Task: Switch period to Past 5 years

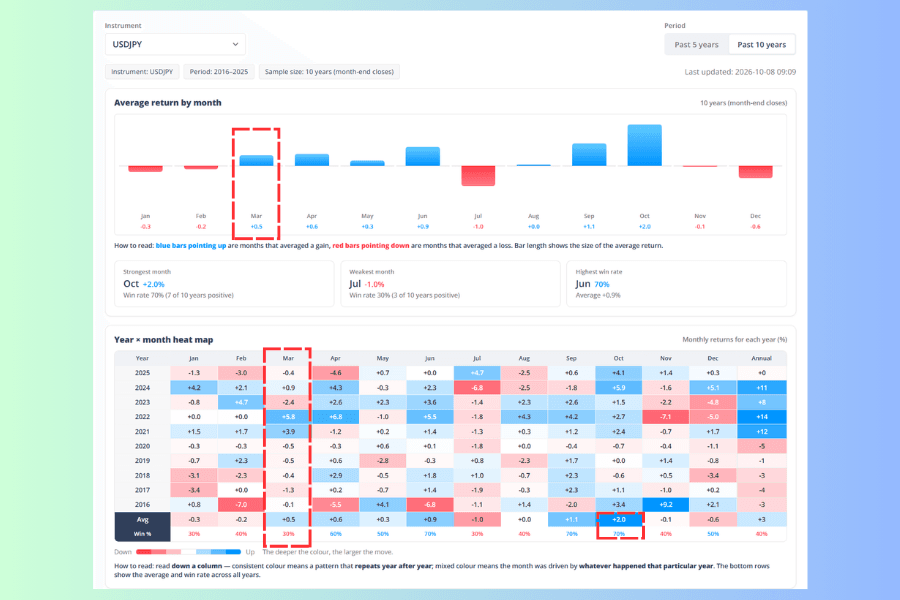Action: [696, 44]
